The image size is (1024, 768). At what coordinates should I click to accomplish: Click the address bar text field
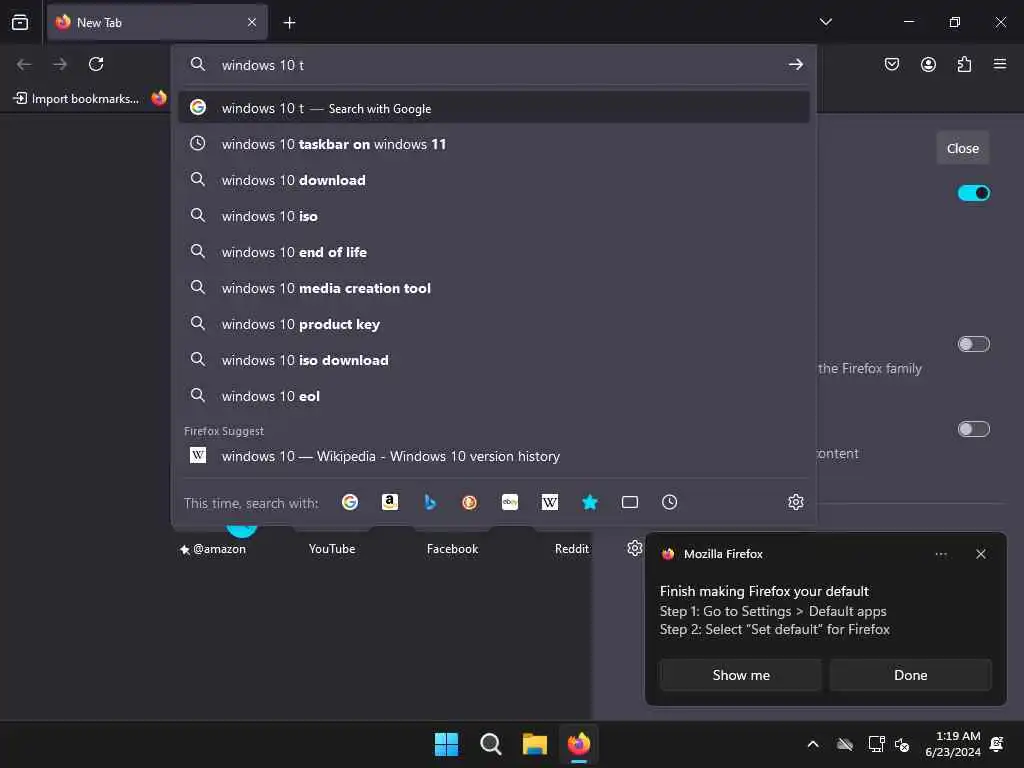[x=496, y=65]
